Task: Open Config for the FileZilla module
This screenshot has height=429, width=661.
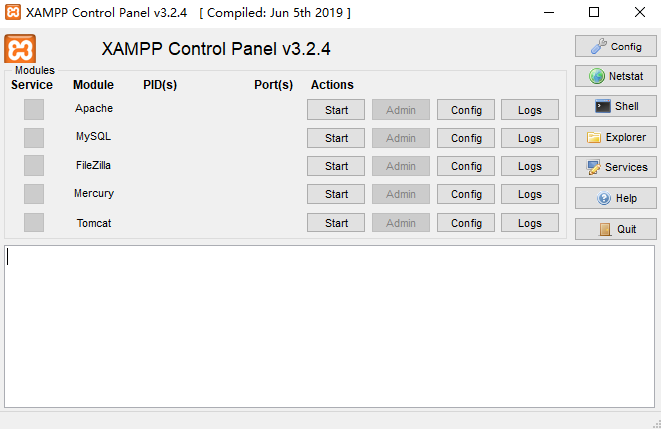Action: click(x=466, y=166)
